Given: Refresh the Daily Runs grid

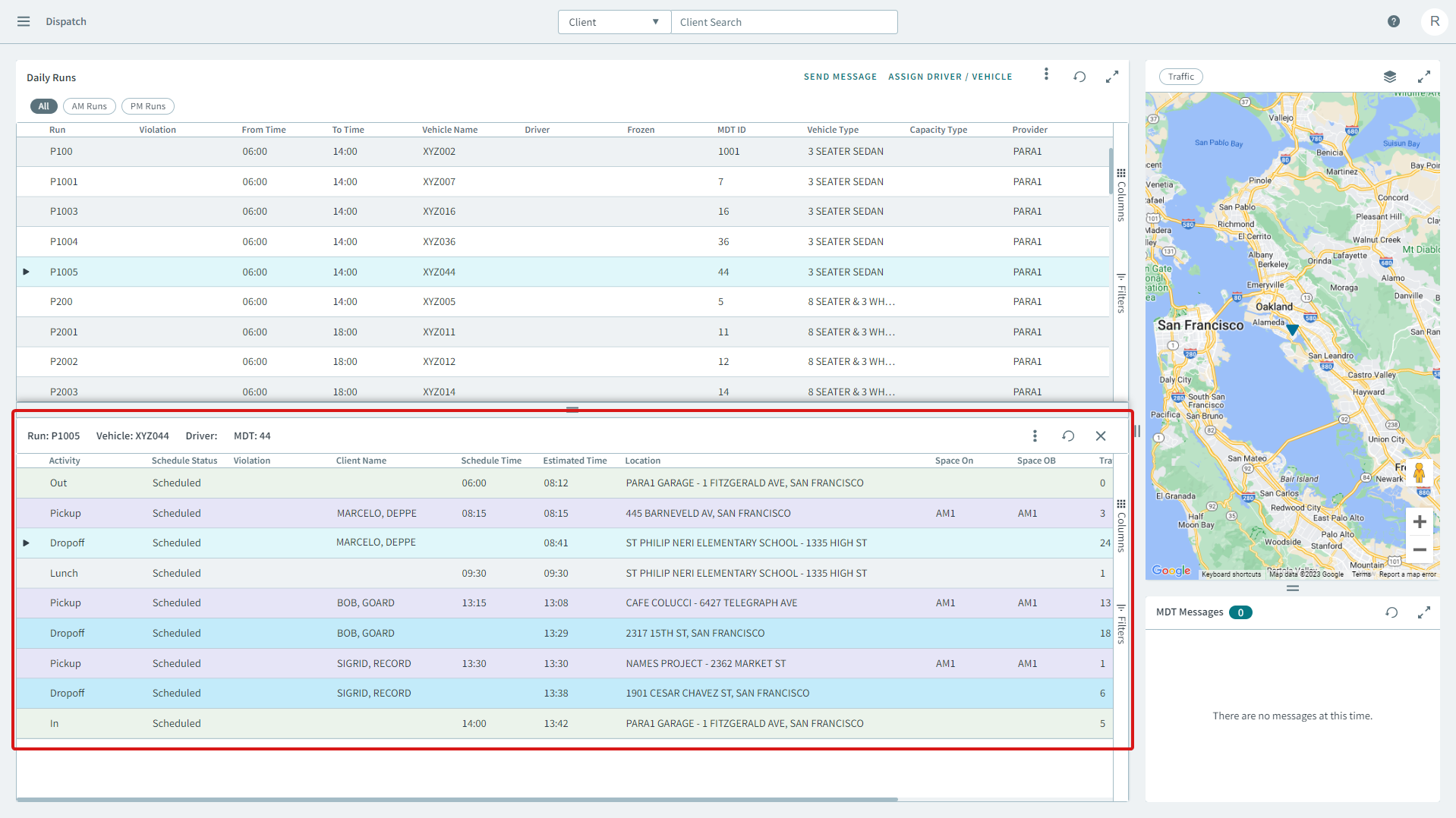Looking at the screenshot, I should pos(1079,76).
